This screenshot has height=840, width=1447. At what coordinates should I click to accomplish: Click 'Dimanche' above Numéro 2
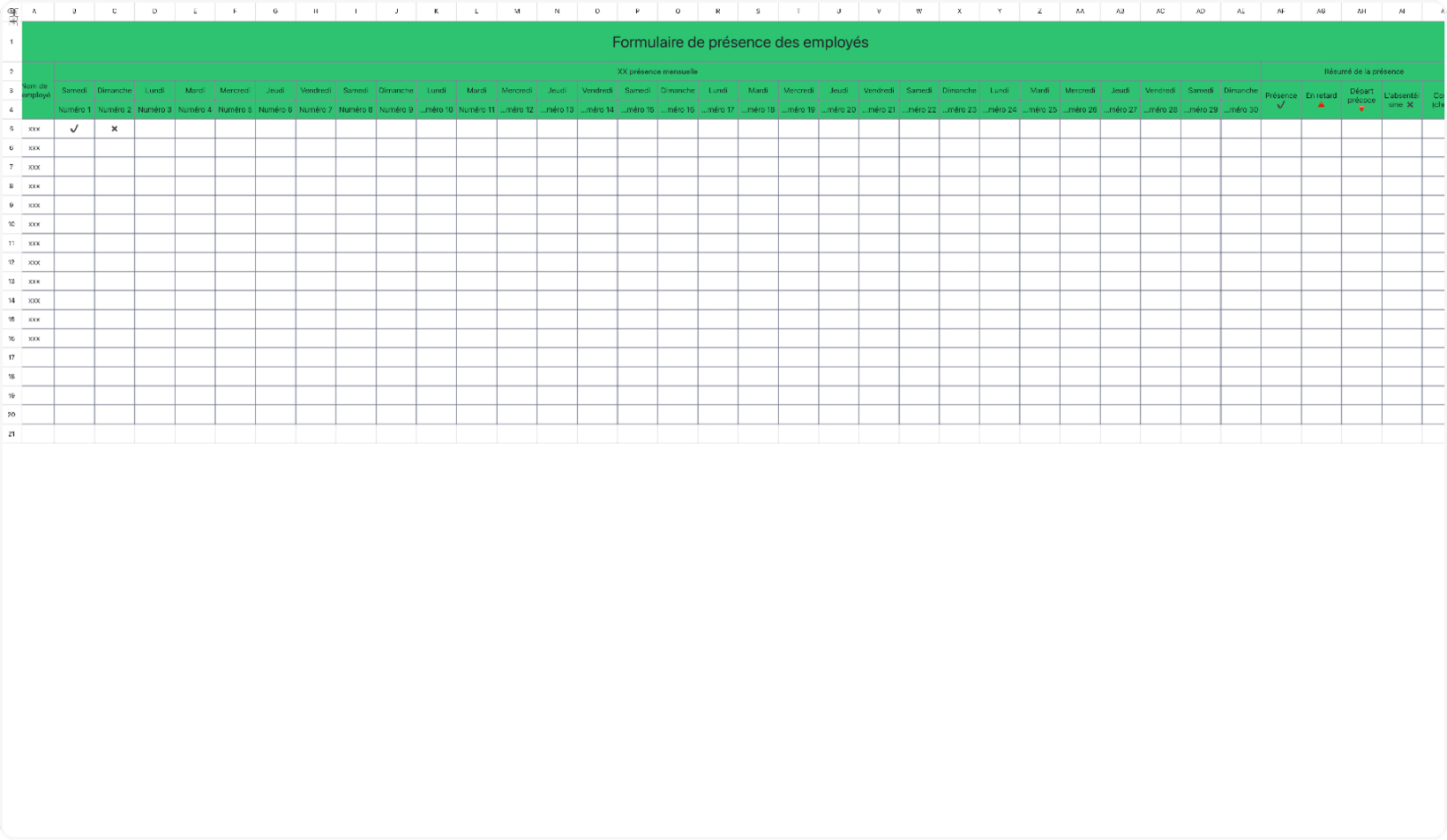115,90
